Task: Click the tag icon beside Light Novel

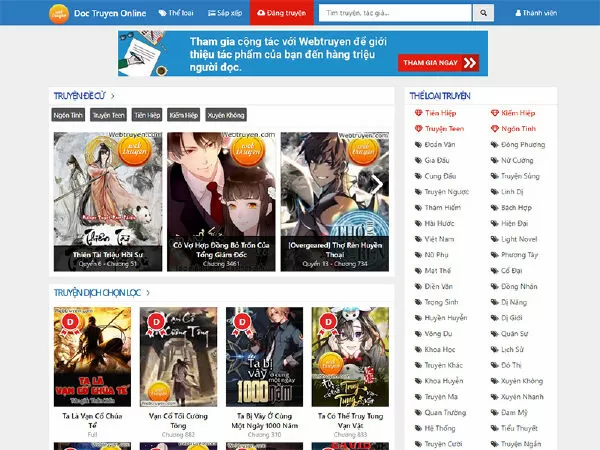Action: (494, 239)
